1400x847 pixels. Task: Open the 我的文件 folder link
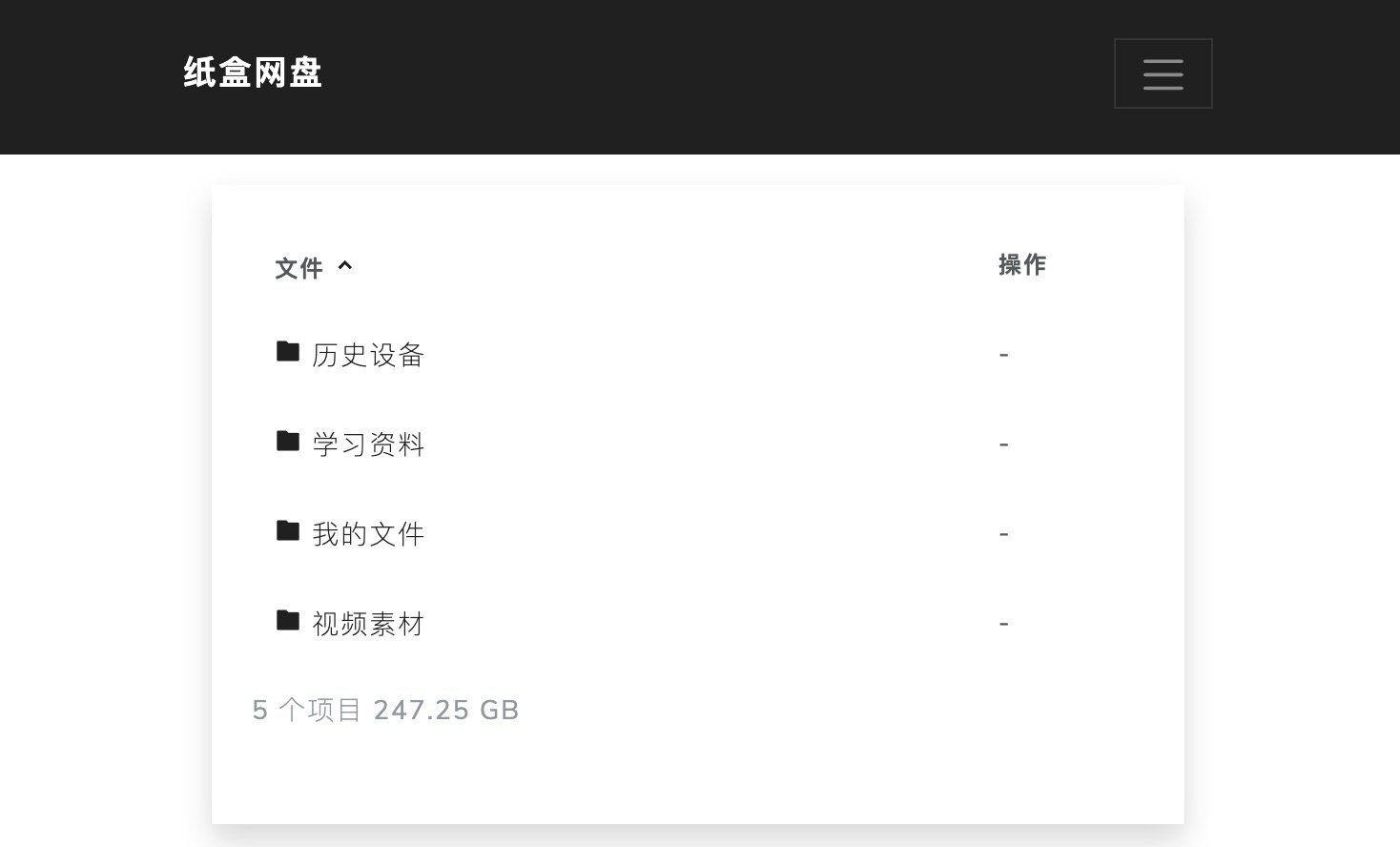[x=368, y=534]
